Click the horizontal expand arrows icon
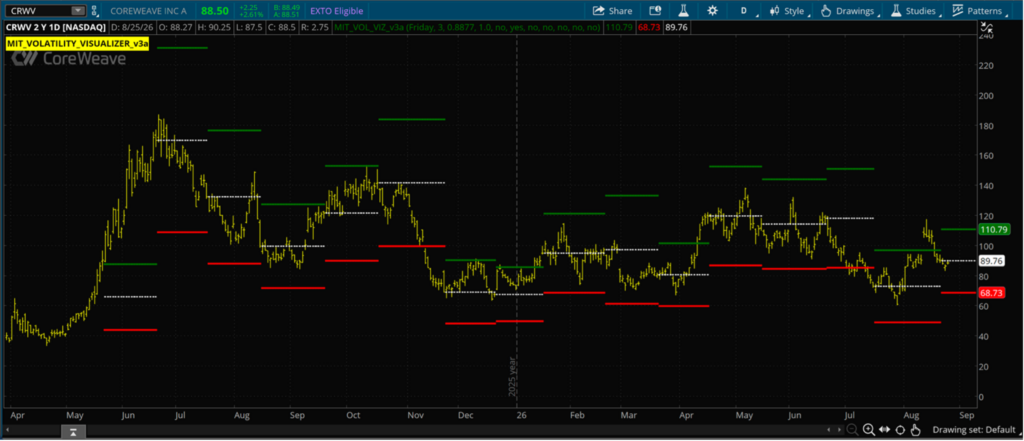Screen dimensions: 1024x441 click(884, 430)
